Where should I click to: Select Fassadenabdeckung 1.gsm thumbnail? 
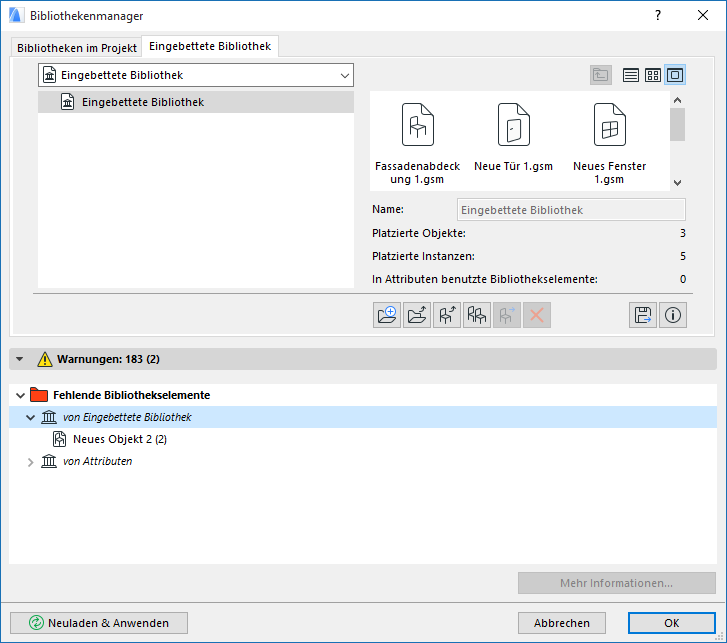point(417,143)
